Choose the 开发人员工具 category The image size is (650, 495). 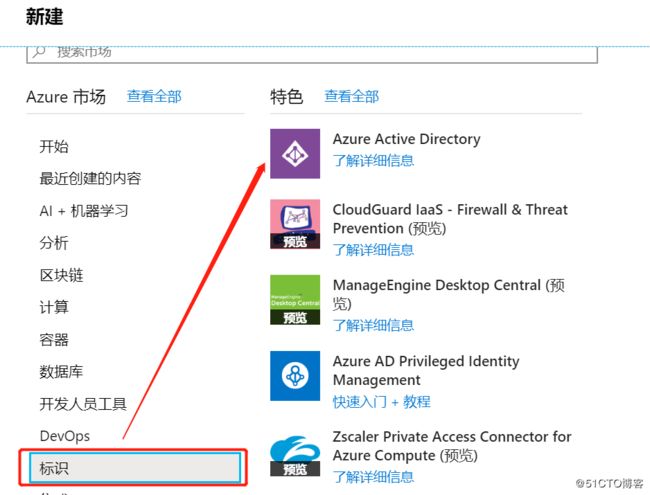click(x=83, y=404)
